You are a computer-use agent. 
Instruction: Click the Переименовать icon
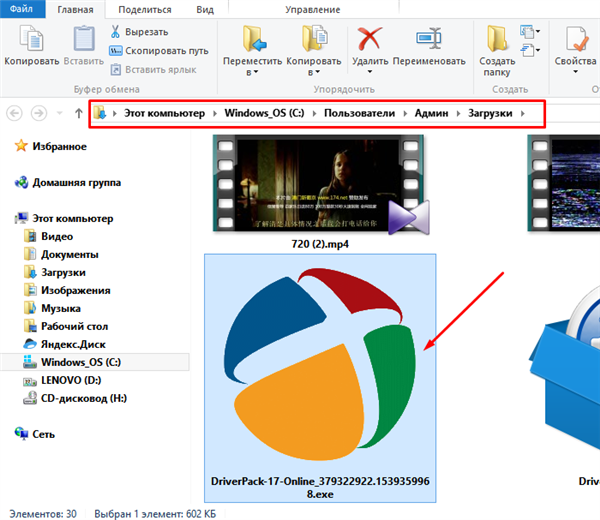pyautogui.click(x=429, y=38)
